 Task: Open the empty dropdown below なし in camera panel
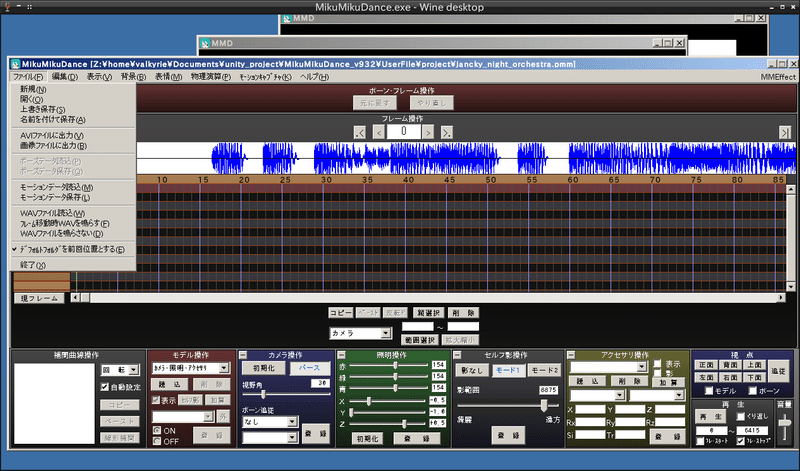(292, 438)
